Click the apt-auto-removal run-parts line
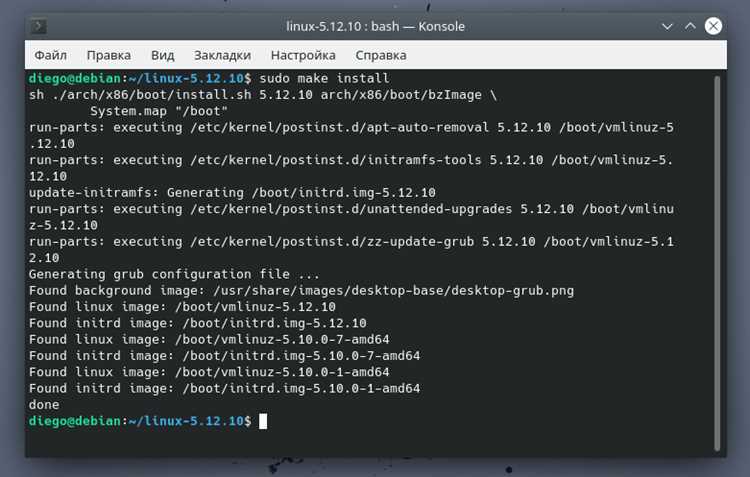This screenshot has width=750, height=477. pyautogui.click(x=352, y=135)
